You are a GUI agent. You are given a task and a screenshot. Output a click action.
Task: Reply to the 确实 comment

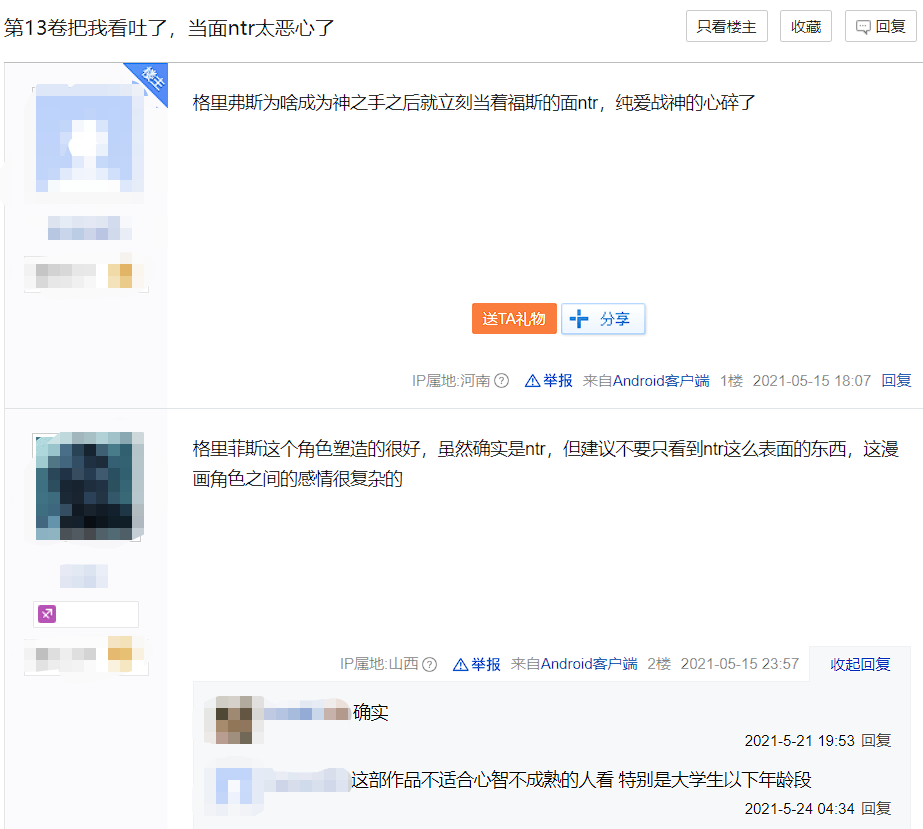click(876, 741)
